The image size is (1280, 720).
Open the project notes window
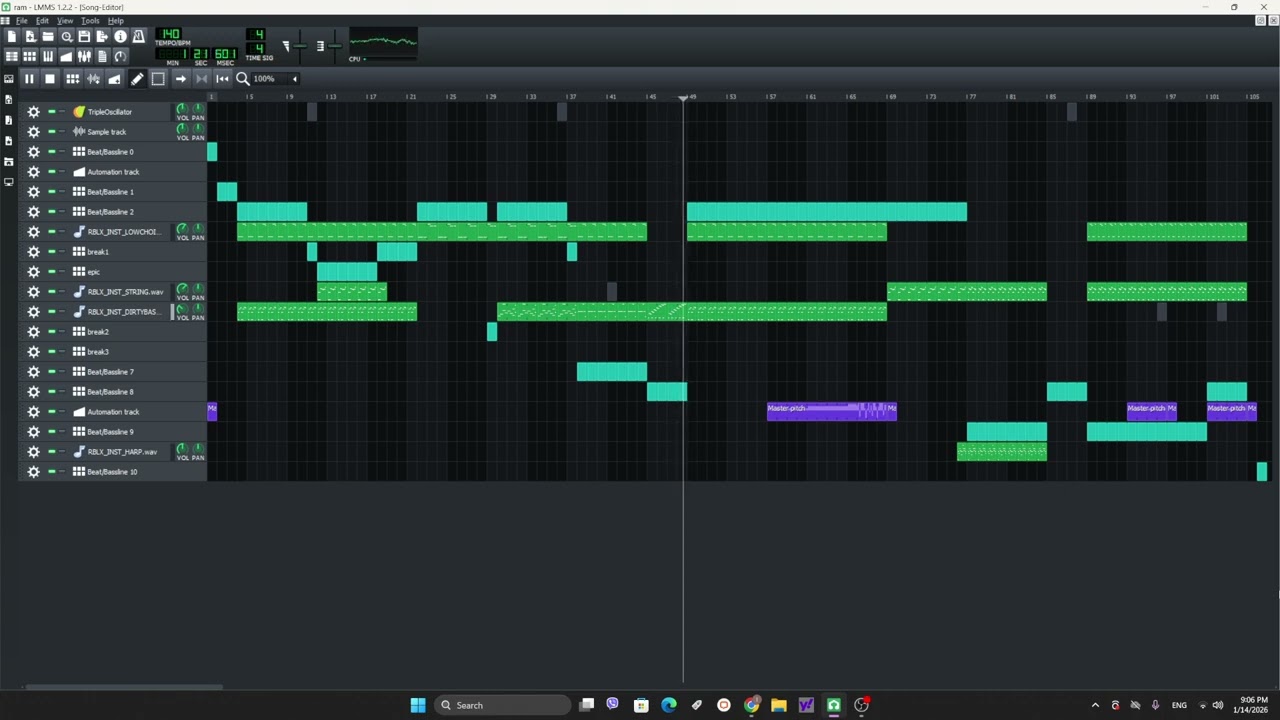coord(102,56)
